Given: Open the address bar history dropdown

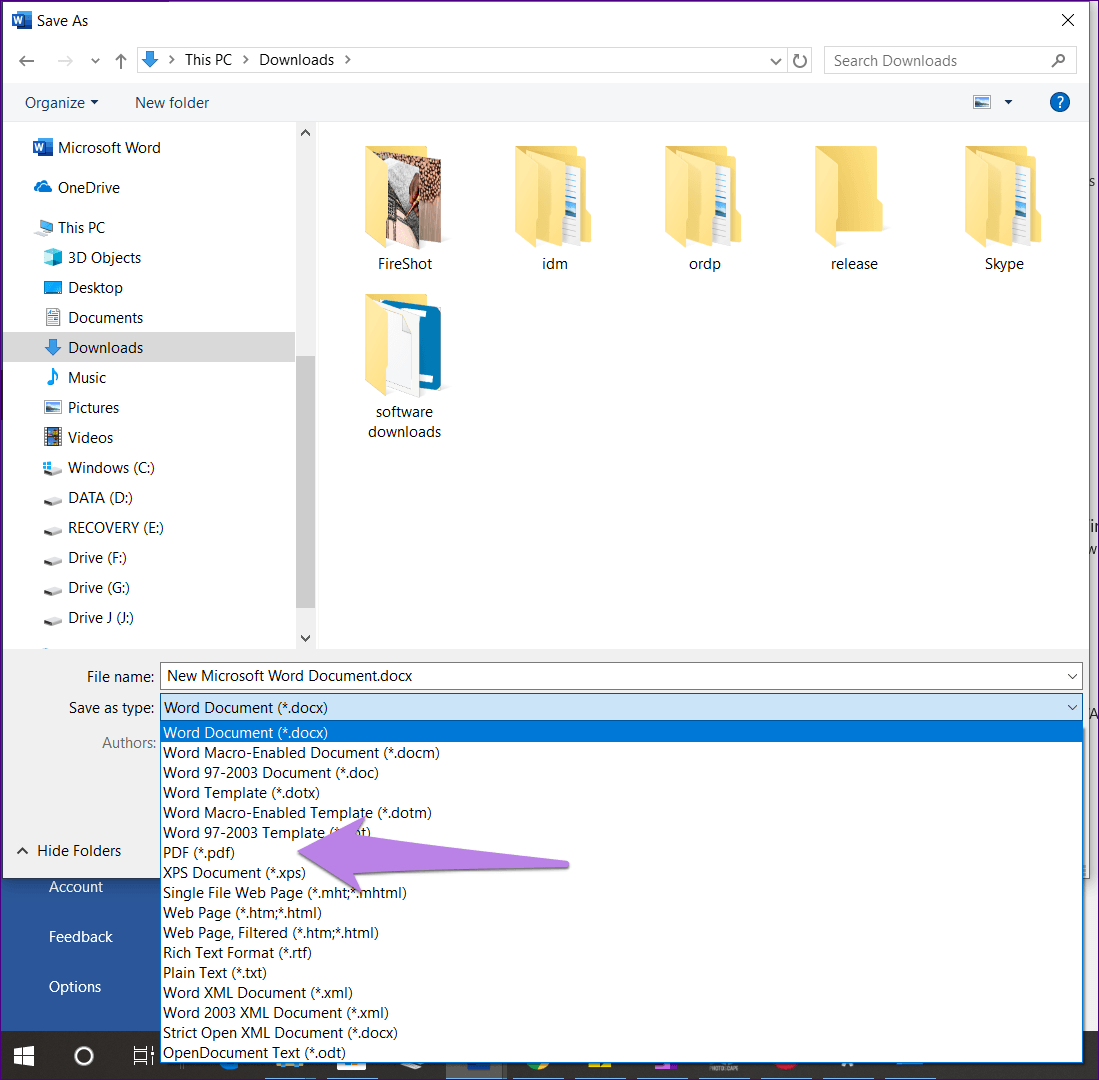Looking at the screenshot, I should (x=776, y=61).
